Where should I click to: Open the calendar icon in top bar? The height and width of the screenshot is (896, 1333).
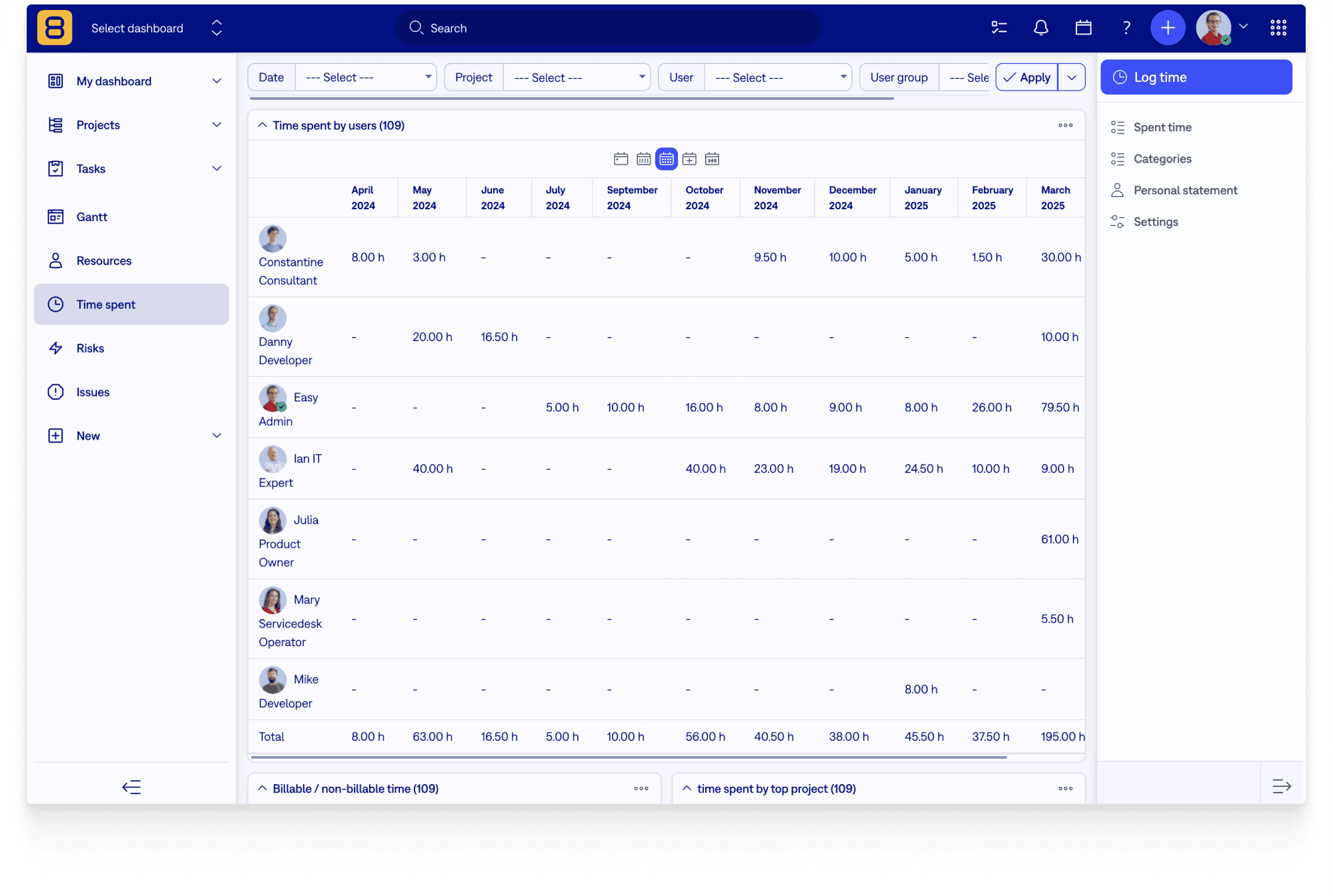pyautogui.click(x=1084, y=28)
